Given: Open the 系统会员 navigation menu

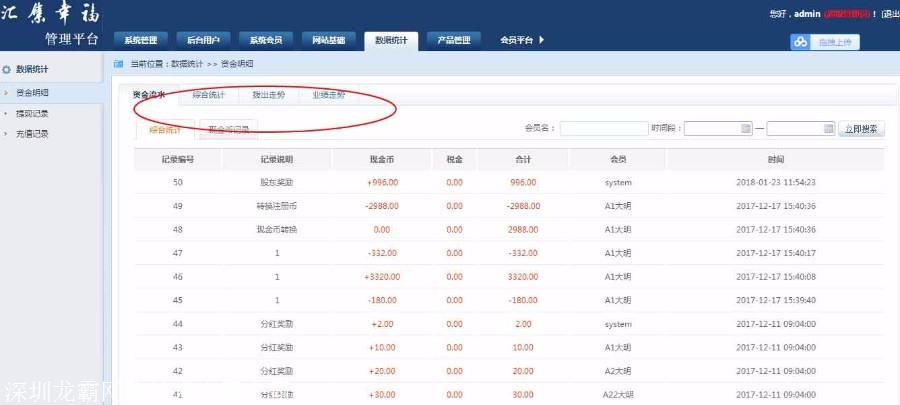Looking at the screenshot, I should (x=265, y=40).
